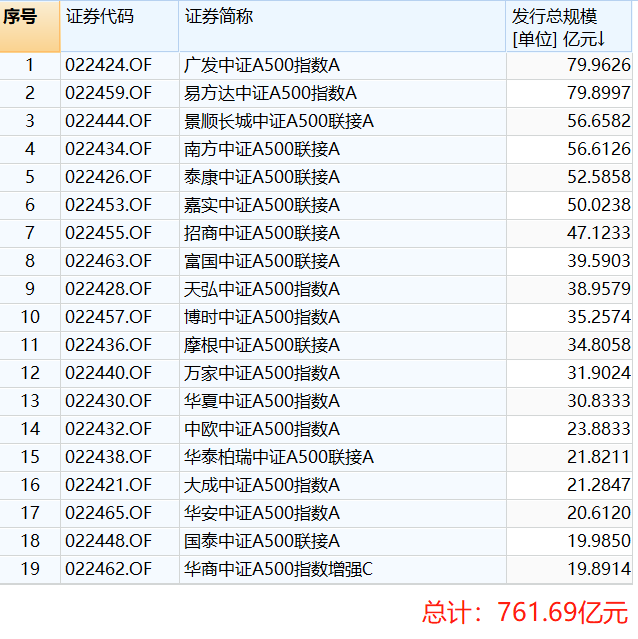Sort by the 序号 column header

coord(30,26)
